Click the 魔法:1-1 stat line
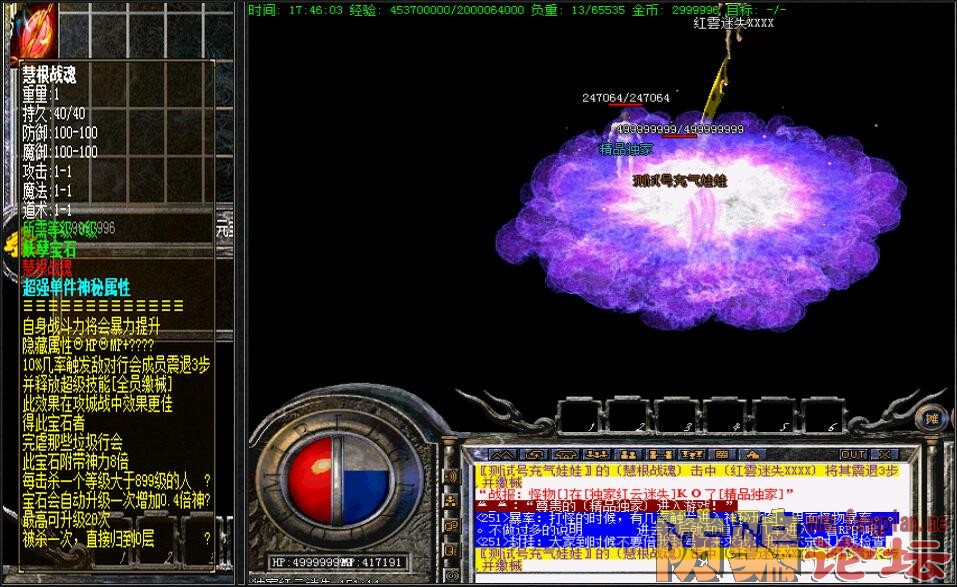This screenshot has width=957, height=587. 47,191
